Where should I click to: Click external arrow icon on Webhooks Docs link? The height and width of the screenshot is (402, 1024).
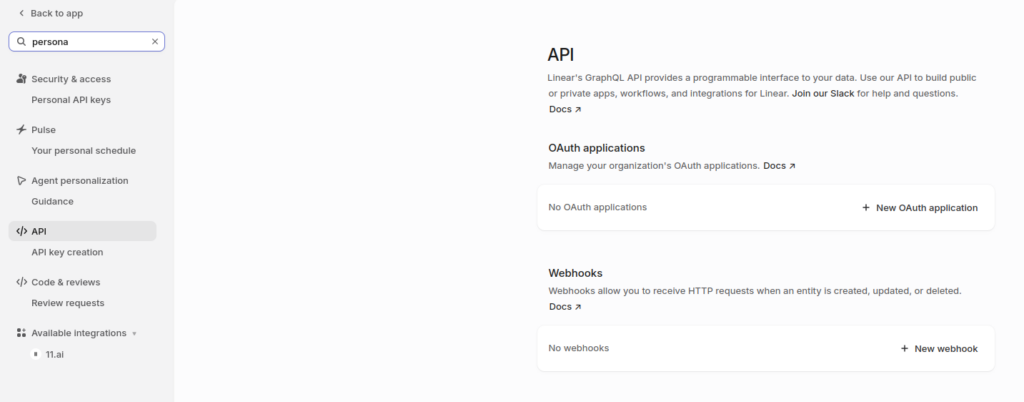[x=577, y=307]
